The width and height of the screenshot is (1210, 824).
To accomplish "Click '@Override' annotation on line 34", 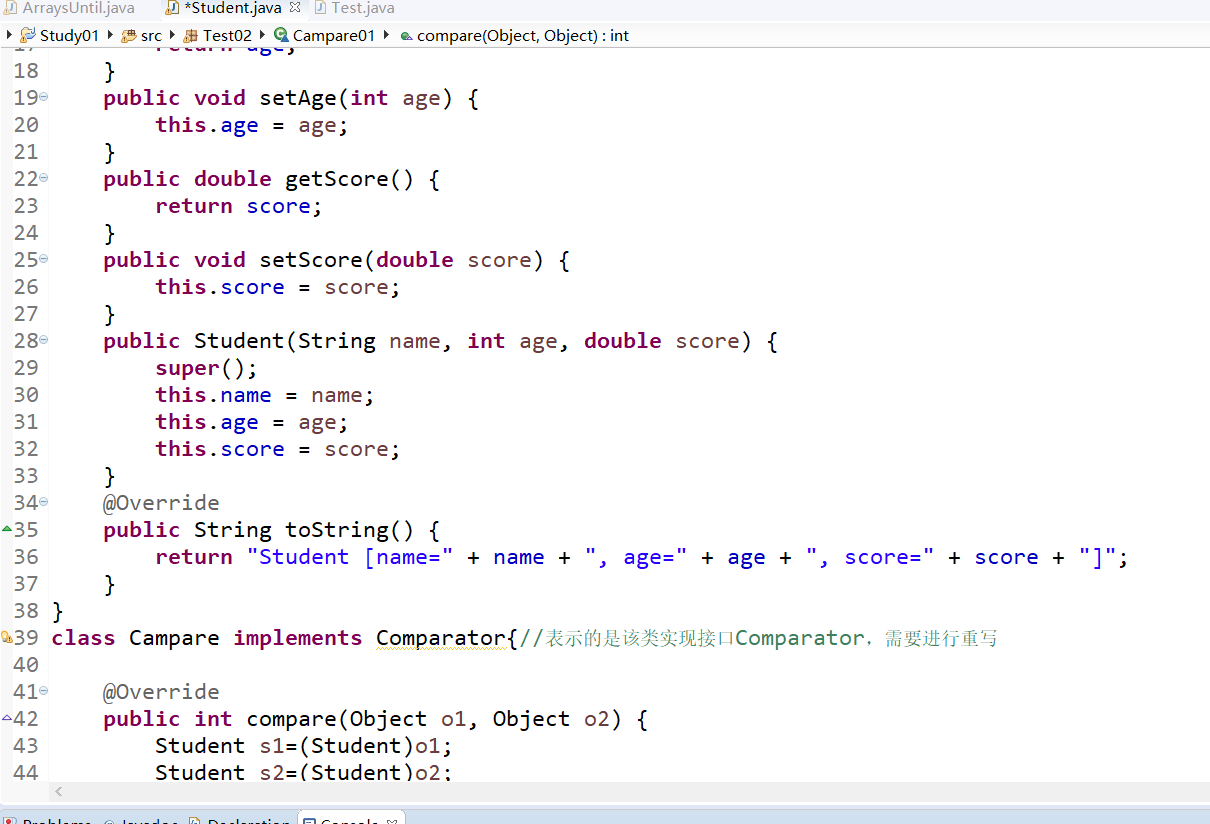I will point(161,503).
